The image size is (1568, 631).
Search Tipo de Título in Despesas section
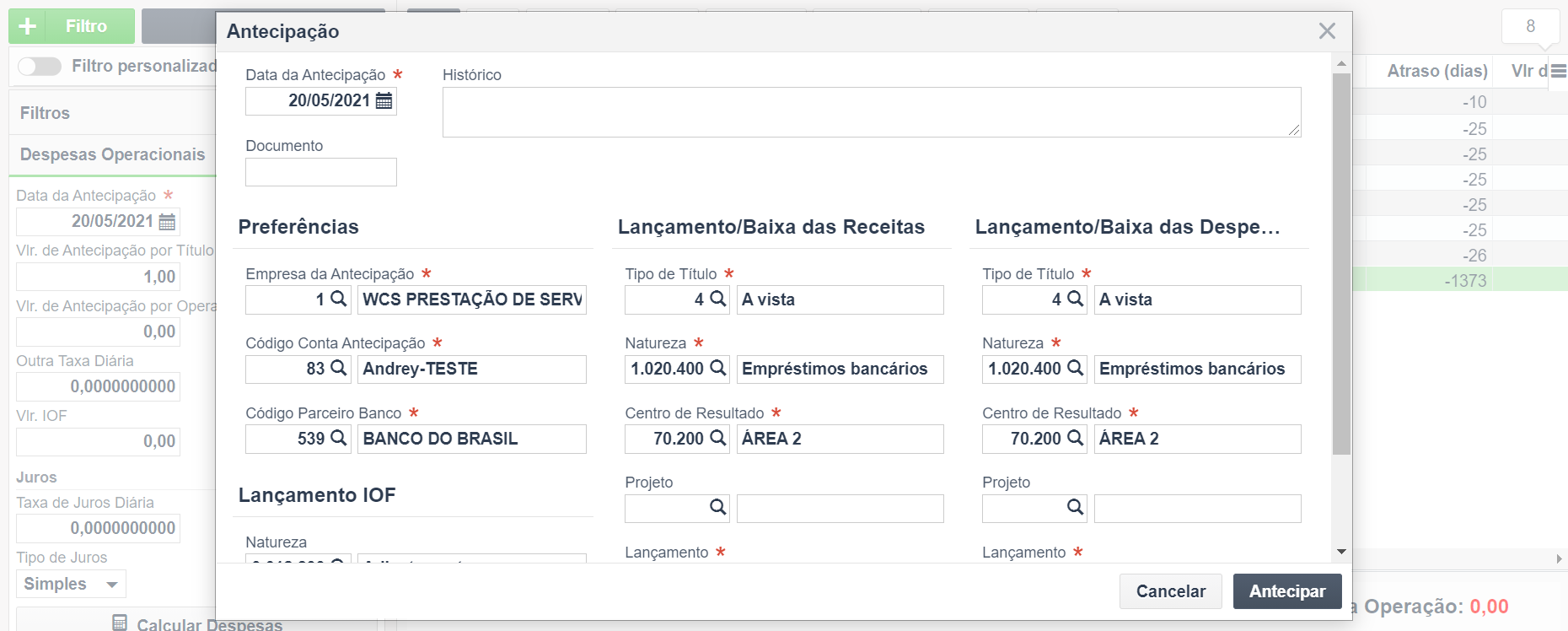(x=1075, y=299)
